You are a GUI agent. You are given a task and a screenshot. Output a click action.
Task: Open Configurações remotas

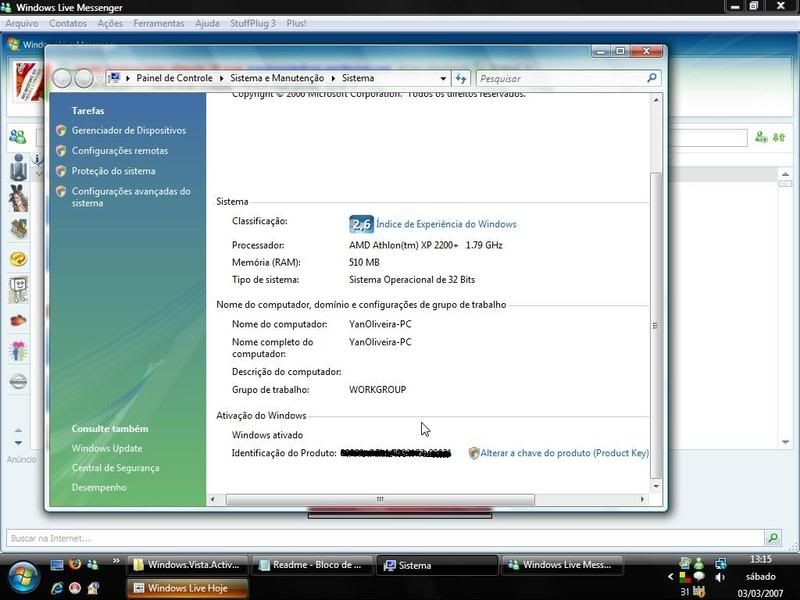point(119,151)
